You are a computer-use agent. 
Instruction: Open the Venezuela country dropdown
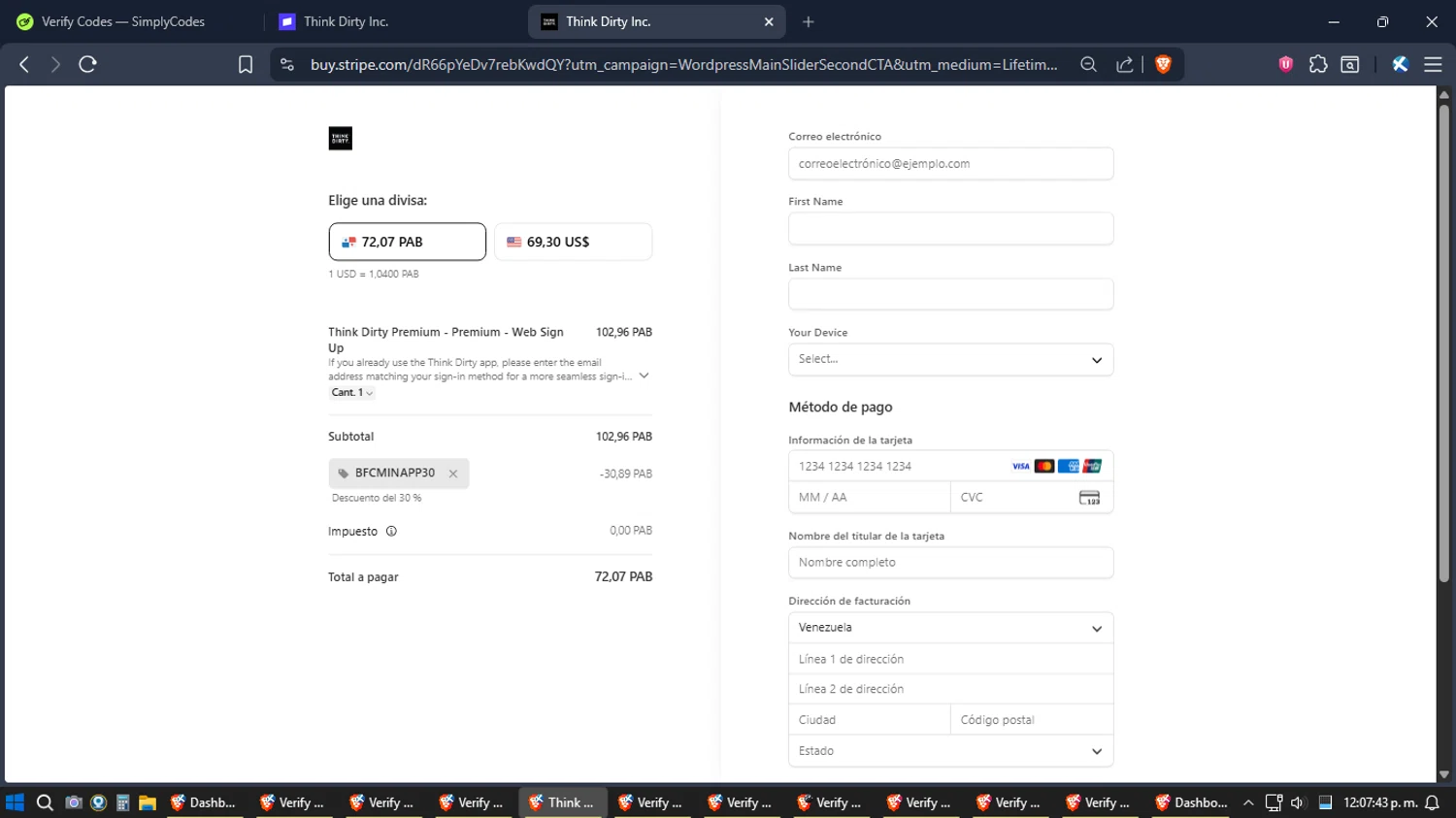click(950, 628)
